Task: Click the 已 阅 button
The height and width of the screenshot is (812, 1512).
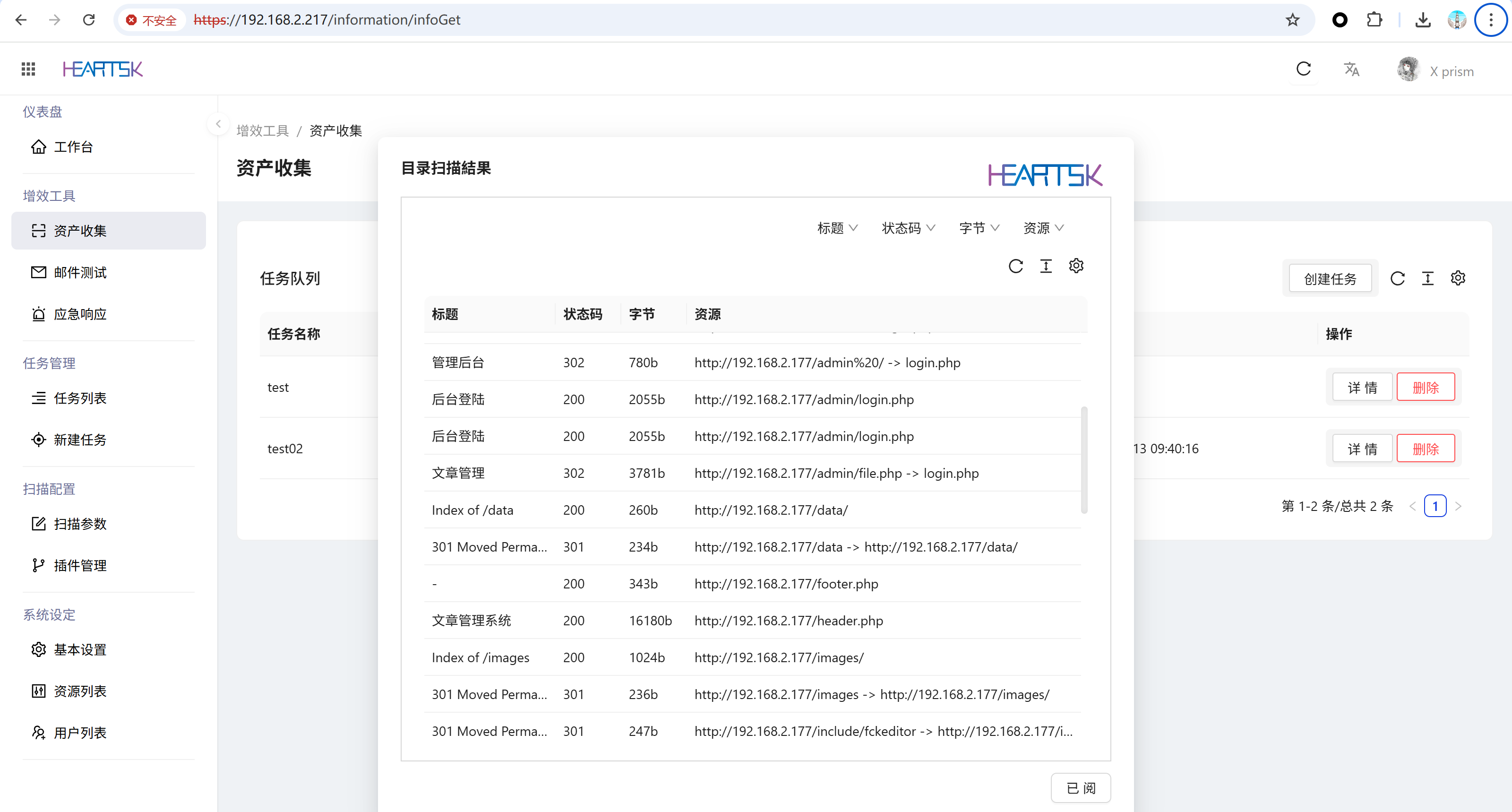Action: pos(1080,788)
